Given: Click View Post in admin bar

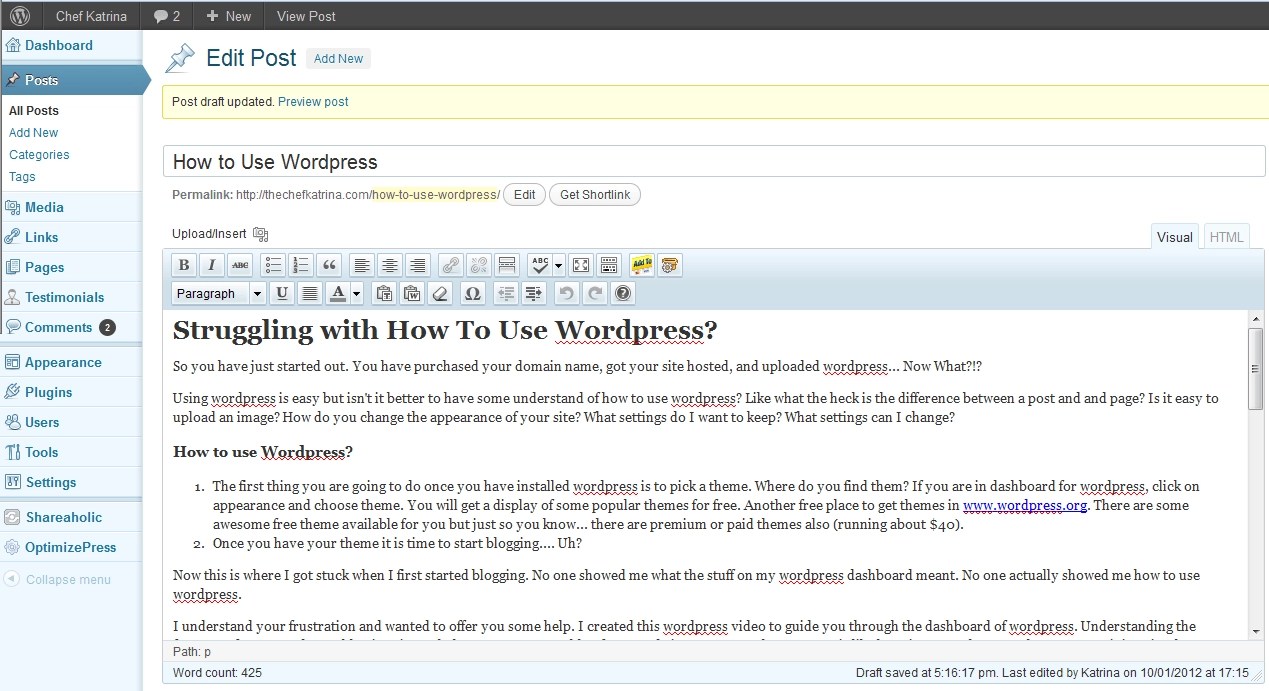Looking at the screenshot, I should click(x=306, y=16).
